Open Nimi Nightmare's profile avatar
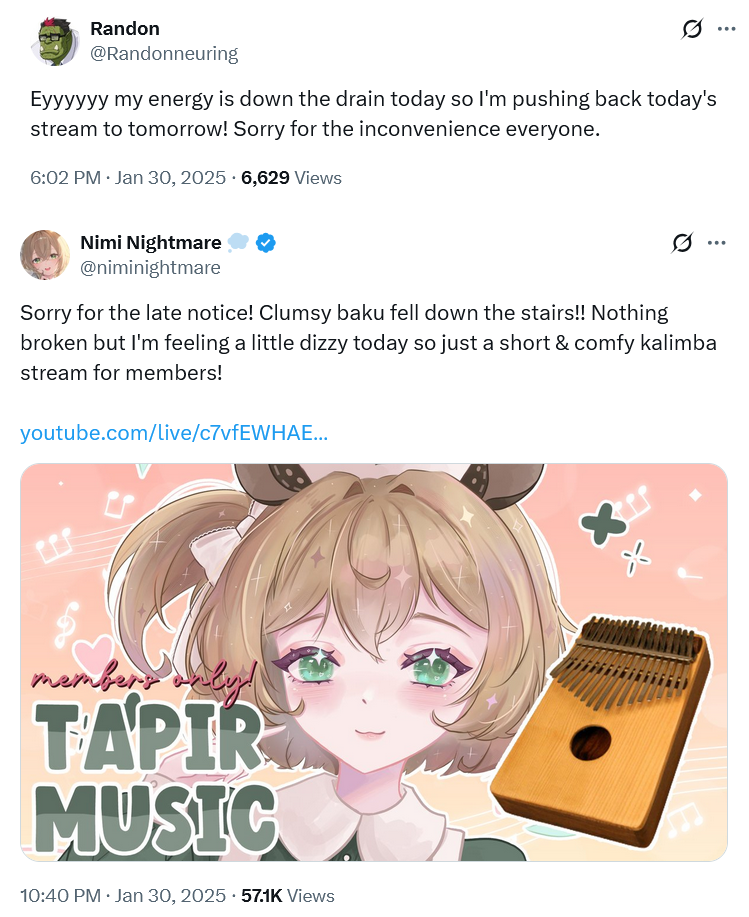This screenshot has height=917, width=749. pos(45,255)
